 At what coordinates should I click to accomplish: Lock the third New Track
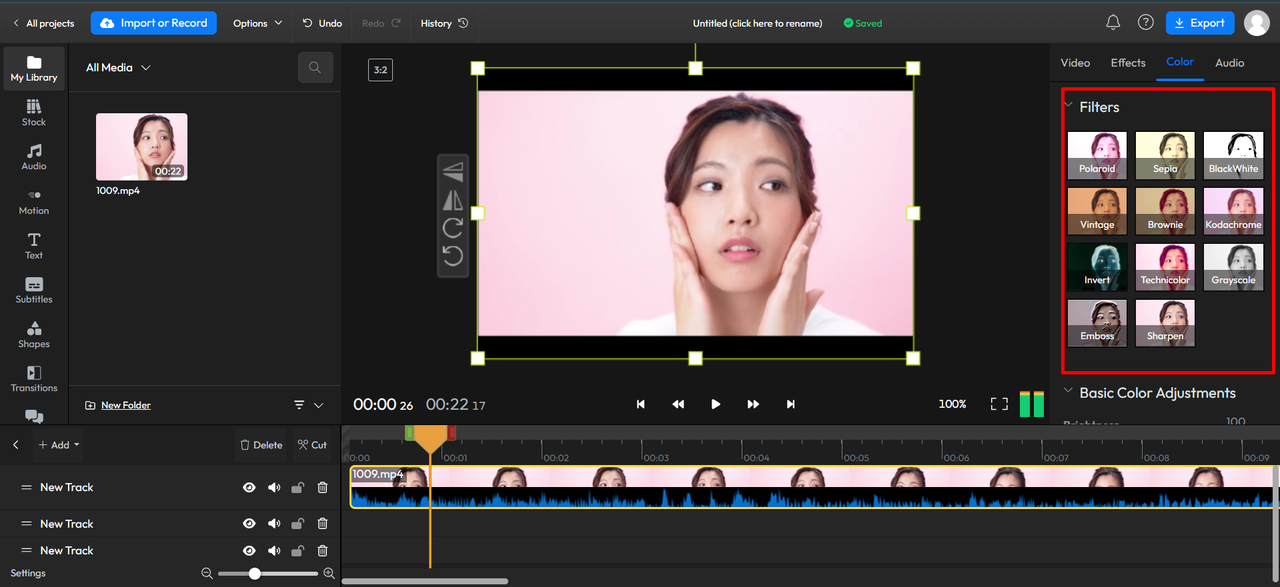pyautogui.click(x=298, y=551)
